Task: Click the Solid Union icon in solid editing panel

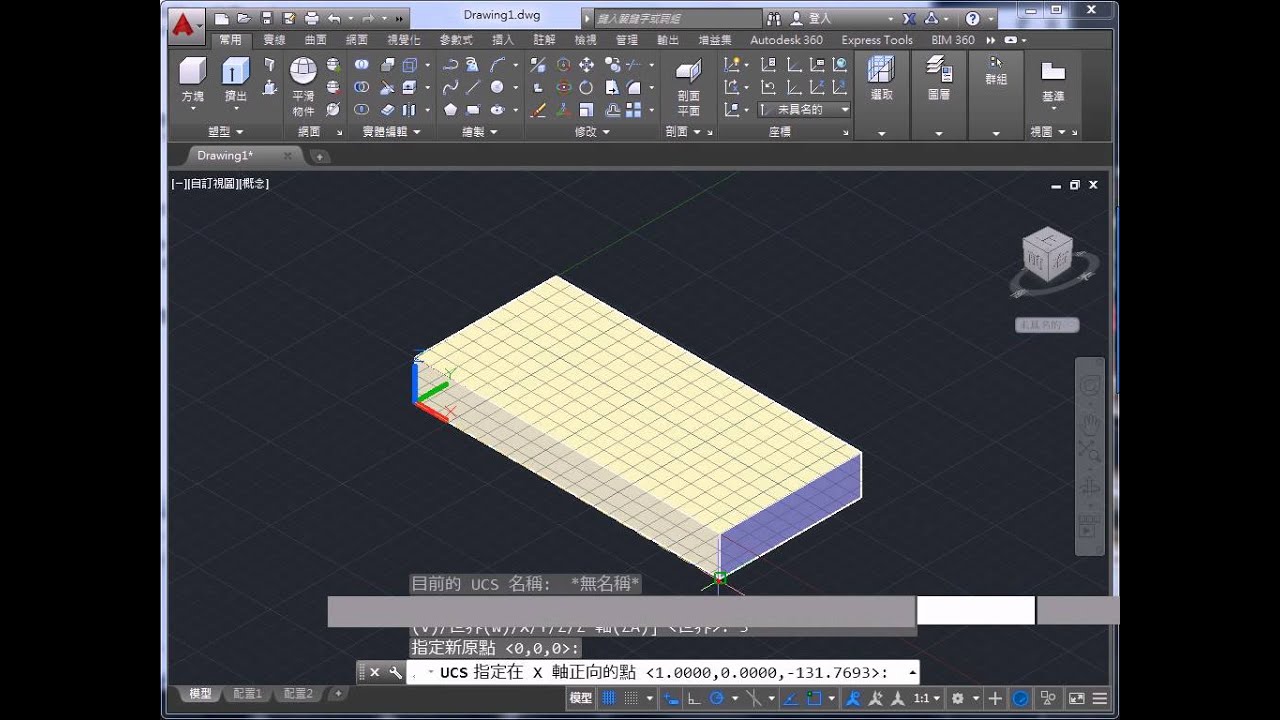Action: pos(362,64)
